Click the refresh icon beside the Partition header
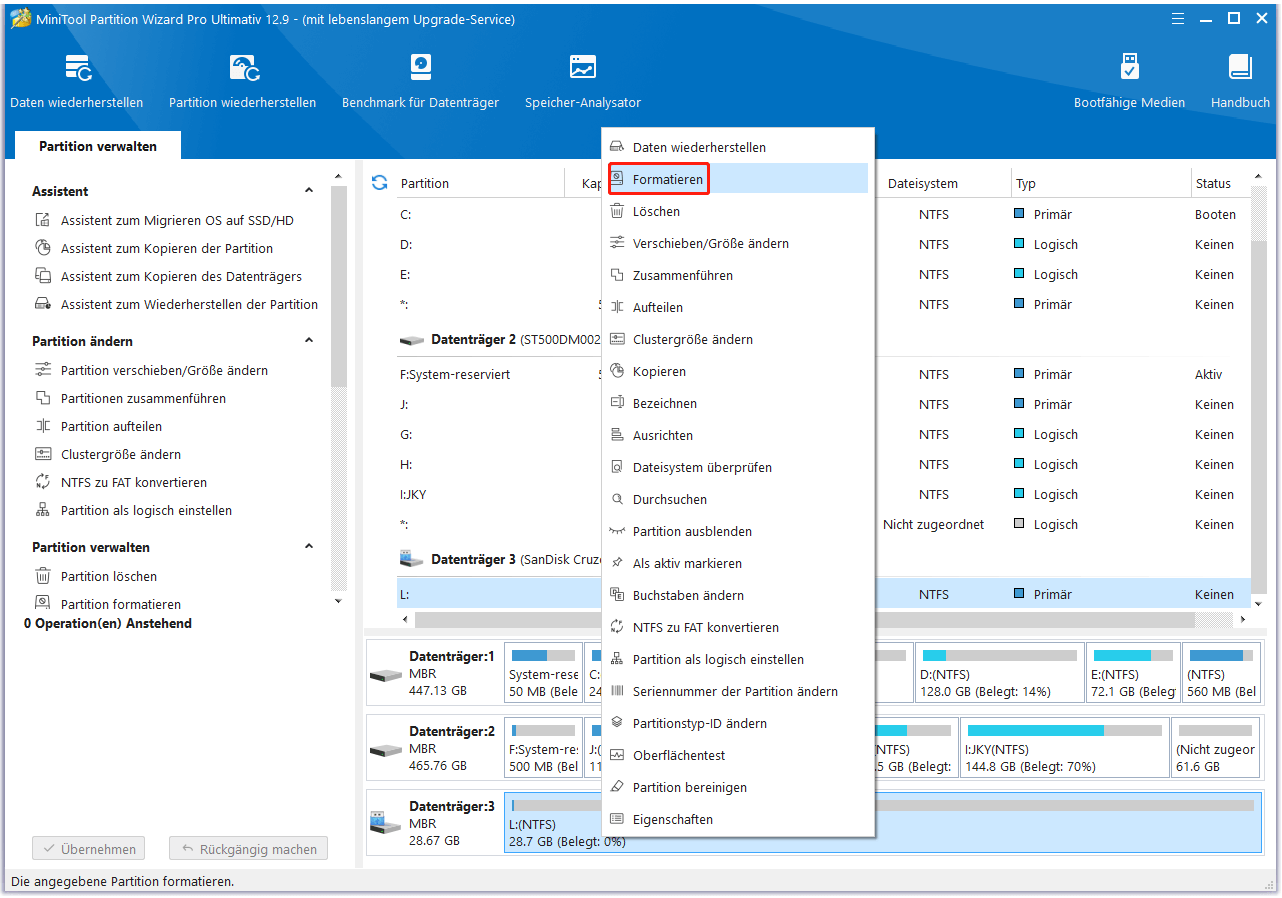The height and width of the screenshot is (898, 1282). [379, 183]
